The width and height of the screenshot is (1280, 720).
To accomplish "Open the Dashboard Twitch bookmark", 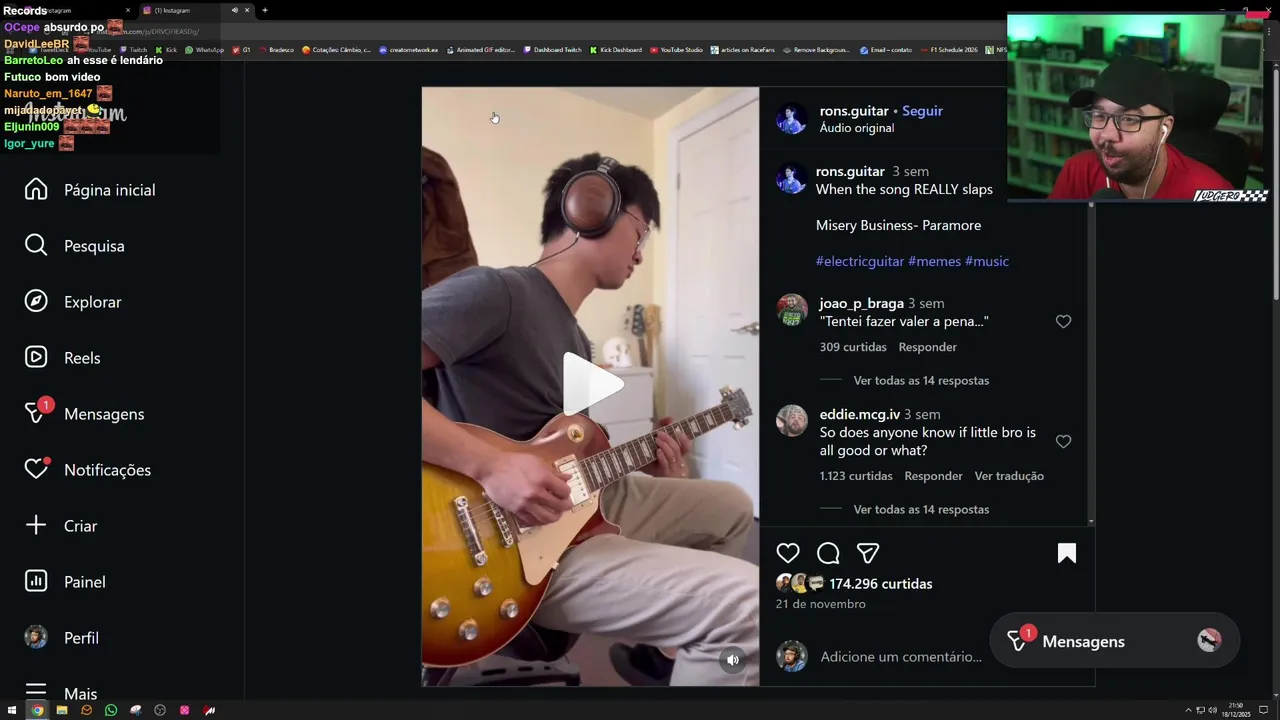I will coord(552,50).
